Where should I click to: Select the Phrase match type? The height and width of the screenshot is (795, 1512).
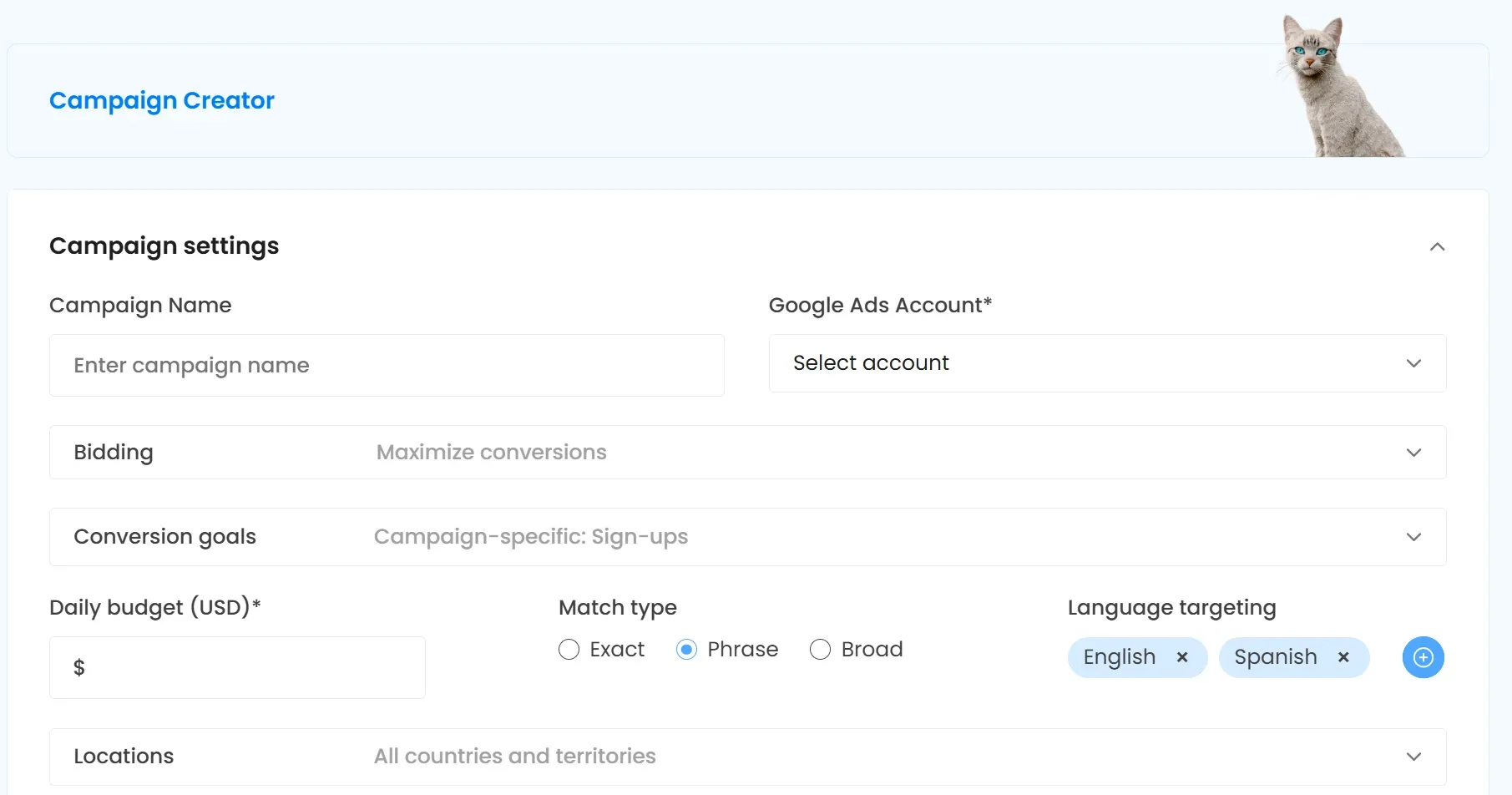click(x=686, y=649)
